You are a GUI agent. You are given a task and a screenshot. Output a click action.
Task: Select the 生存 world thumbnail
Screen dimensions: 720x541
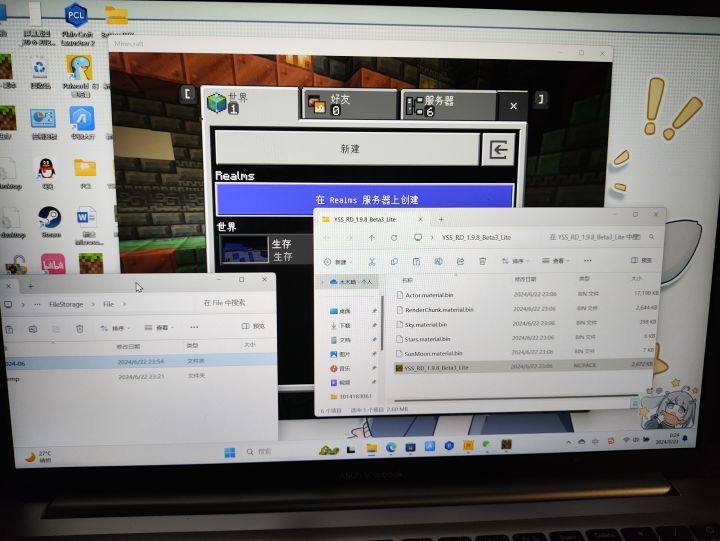[244, 249]
